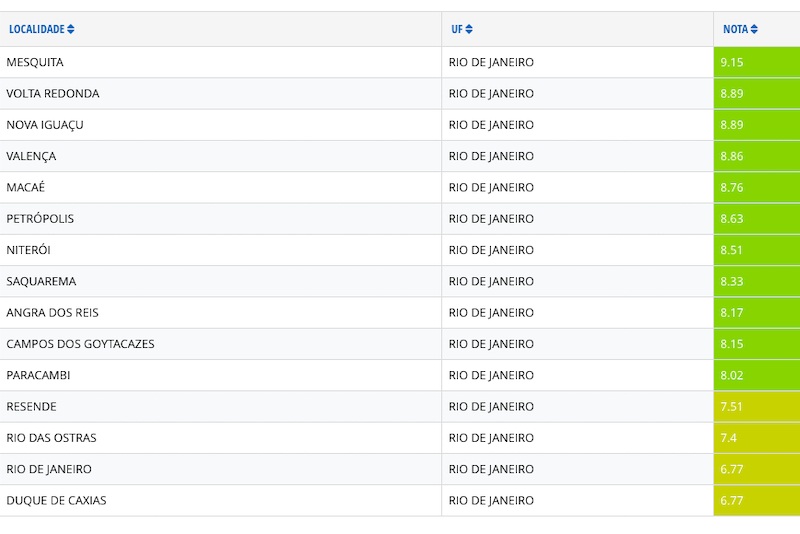Select NOVA IGUAÇU in the locality column
The image size is (800, 534).
pyautogui.click(x=46, y=125)
